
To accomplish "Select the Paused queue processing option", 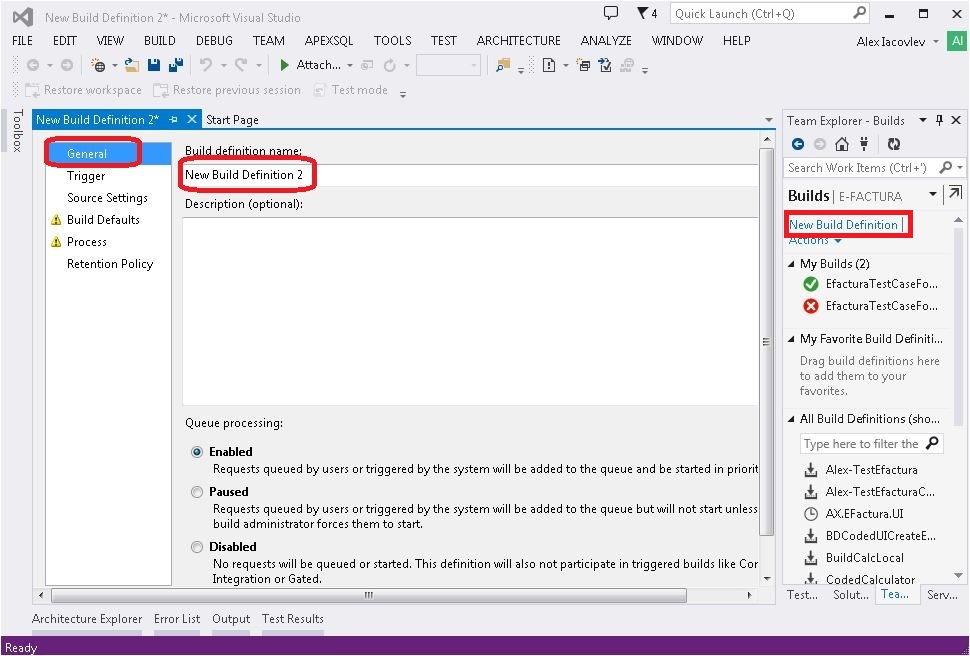I will click(197, 492).
